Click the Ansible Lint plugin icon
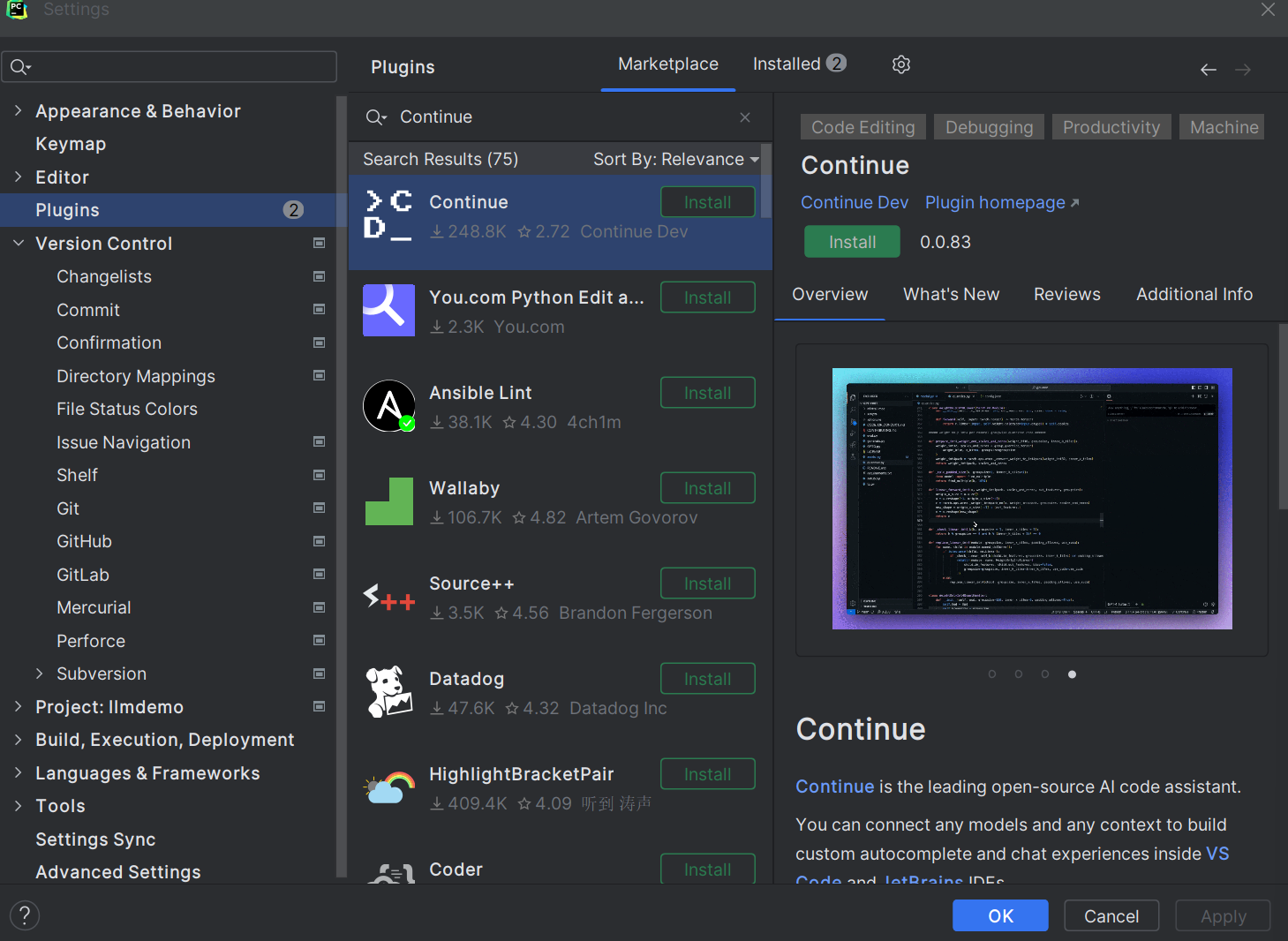The width and height of the screenshot is (1288, 941). coord(388,406)
